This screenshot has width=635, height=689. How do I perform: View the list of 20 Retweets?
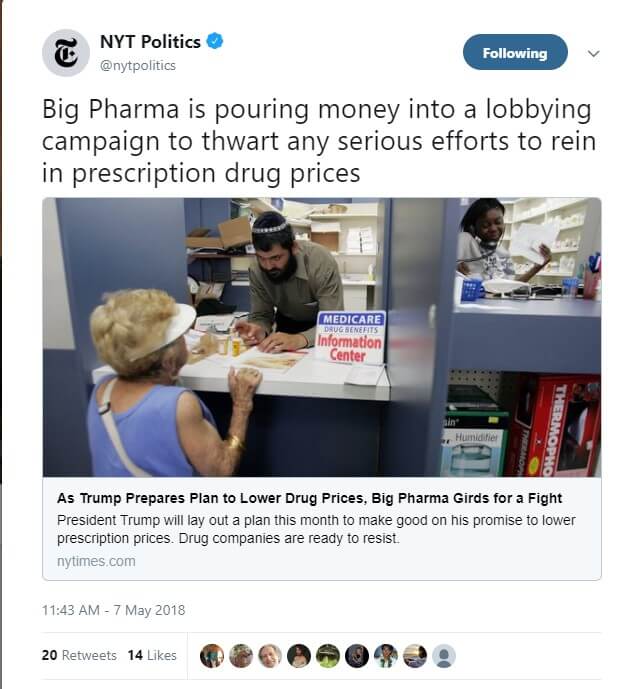79,655
